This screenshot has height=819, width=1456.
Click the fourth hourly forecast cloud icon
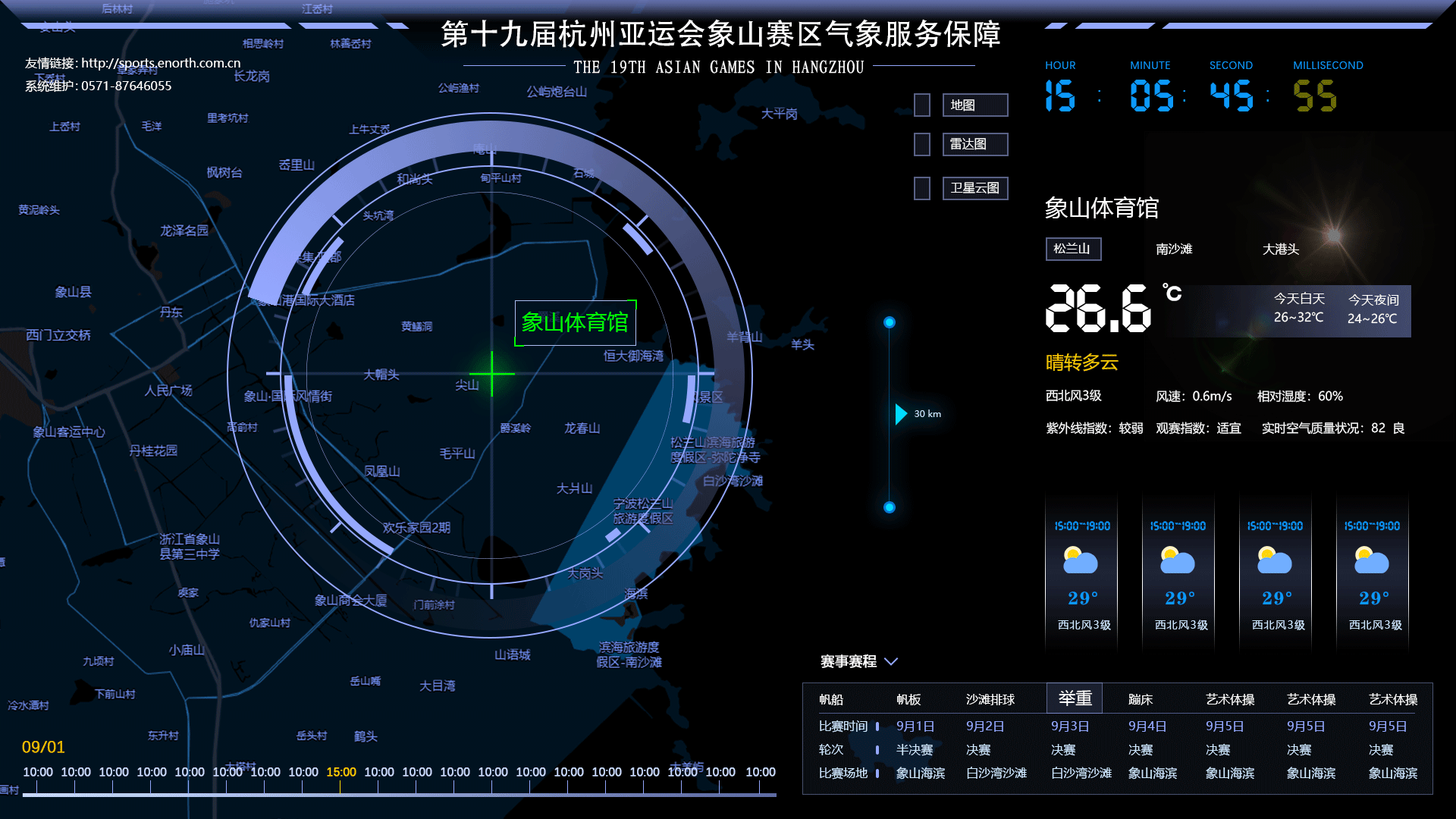pyautogui.click(x=1371, y=560)
